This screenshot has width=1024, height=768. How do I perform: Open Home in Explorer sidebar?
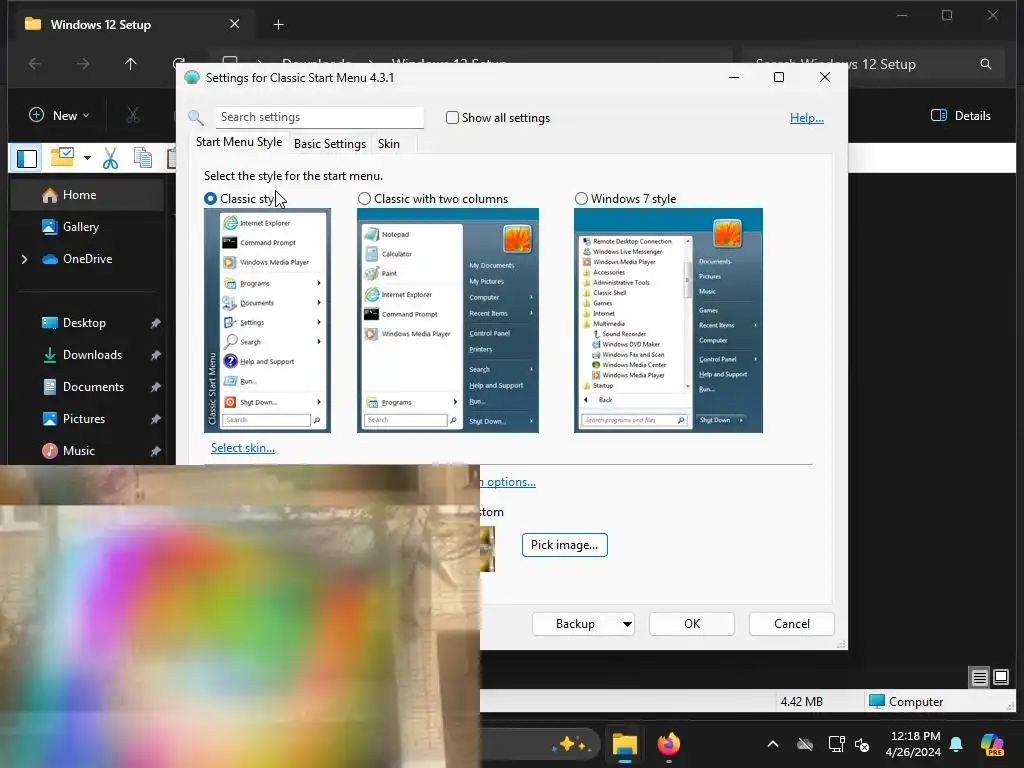pyautogui.click(x=86, y=195)
